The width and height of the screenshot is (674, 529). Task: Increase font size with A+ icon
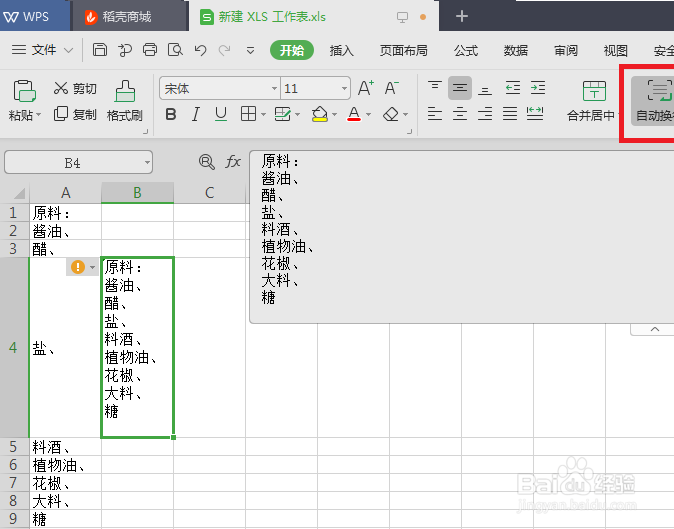(366, 88)
